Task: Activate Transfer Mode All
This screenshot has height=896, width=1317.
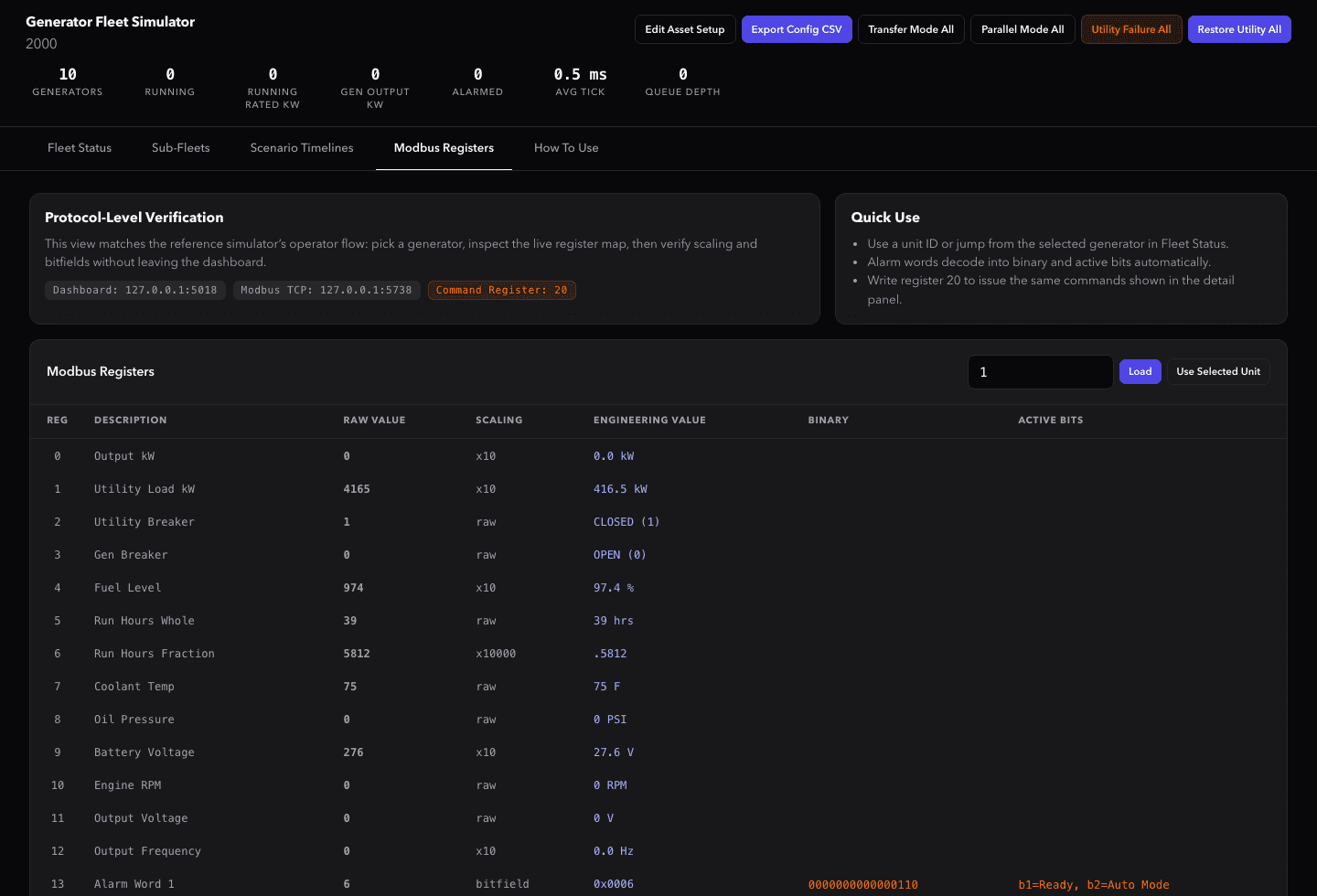Action: (x=911, y=29)
